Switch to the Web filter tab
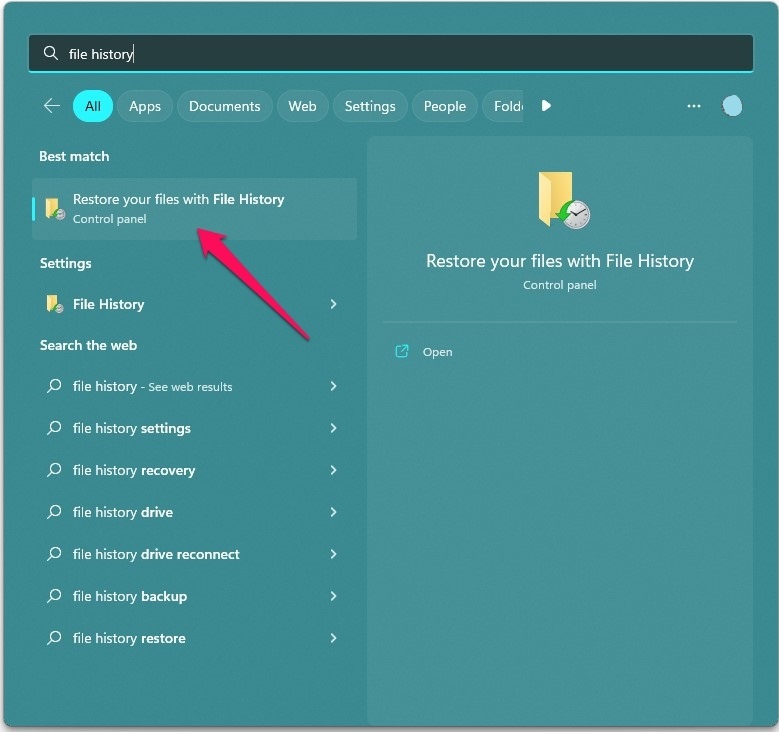Viewport: 779px width, 732px height. pos(303,106)
